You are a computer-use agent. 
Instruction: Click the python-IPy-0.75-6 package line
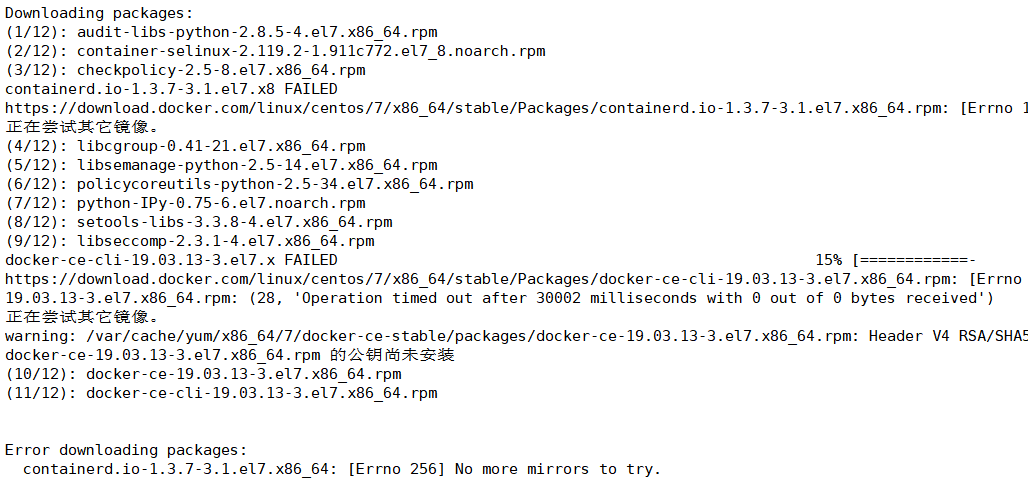(185, 203)
